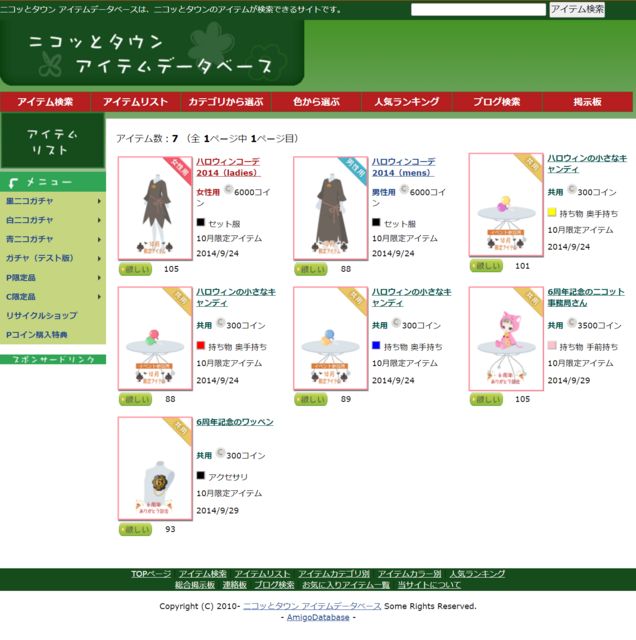Screen dimensions: 636x640
Task: Open AmigoDatabase footer link
Action: (x=318, y=617)
